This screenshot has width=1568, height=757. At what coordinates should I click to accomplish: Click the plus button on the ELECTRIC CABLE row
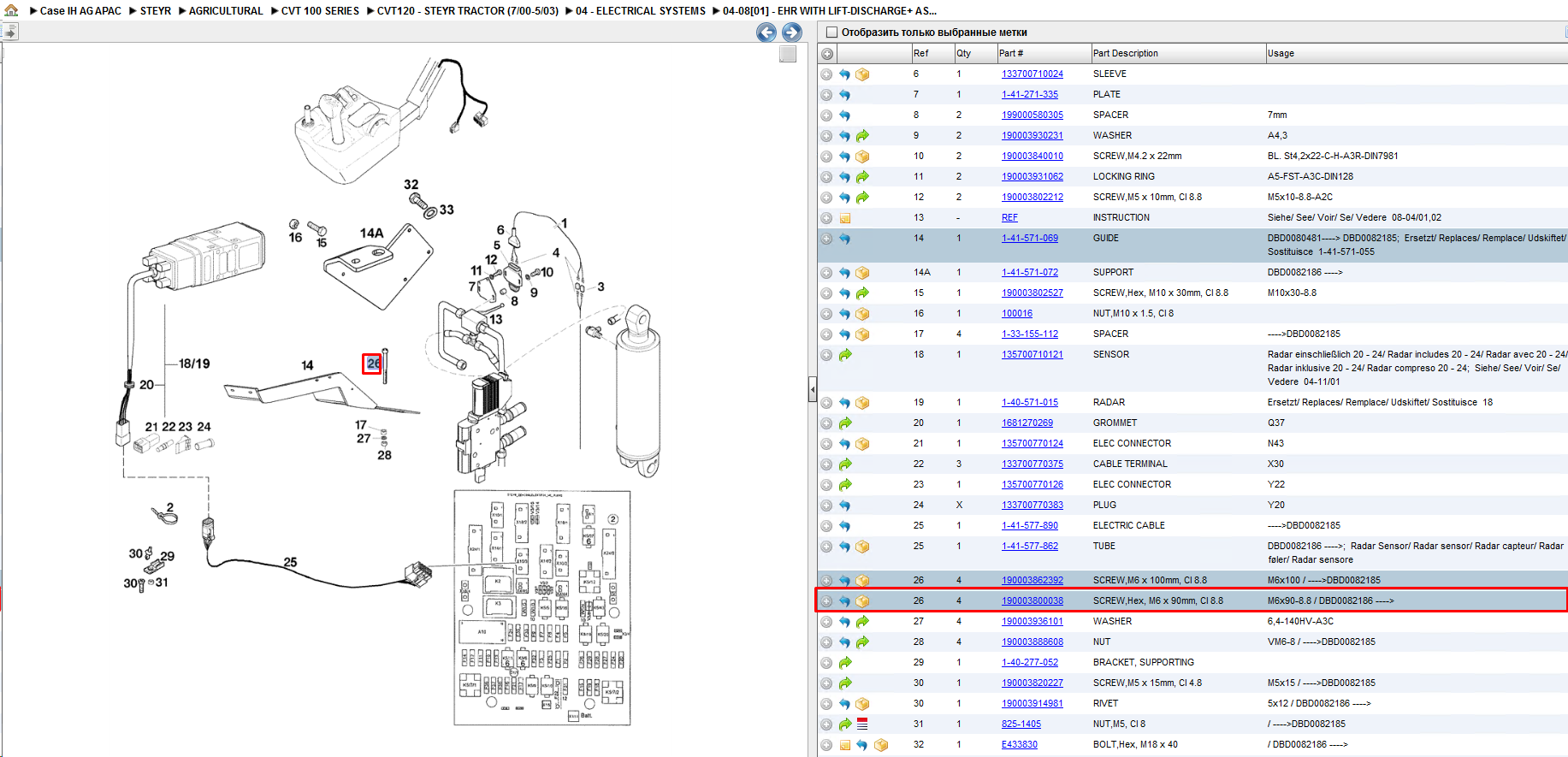pos(826,526)
